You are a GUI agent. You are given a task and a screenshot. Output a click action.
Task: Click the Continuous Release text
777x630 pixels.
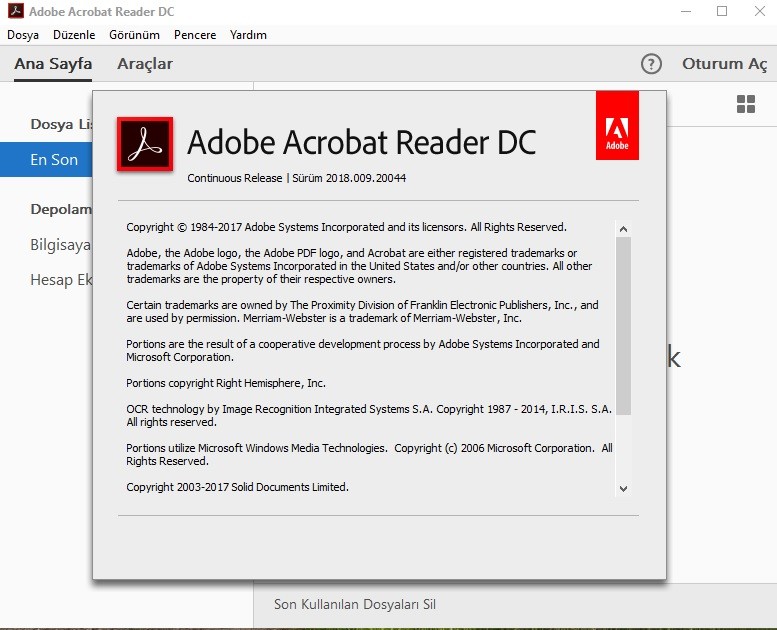click(234, 178)
